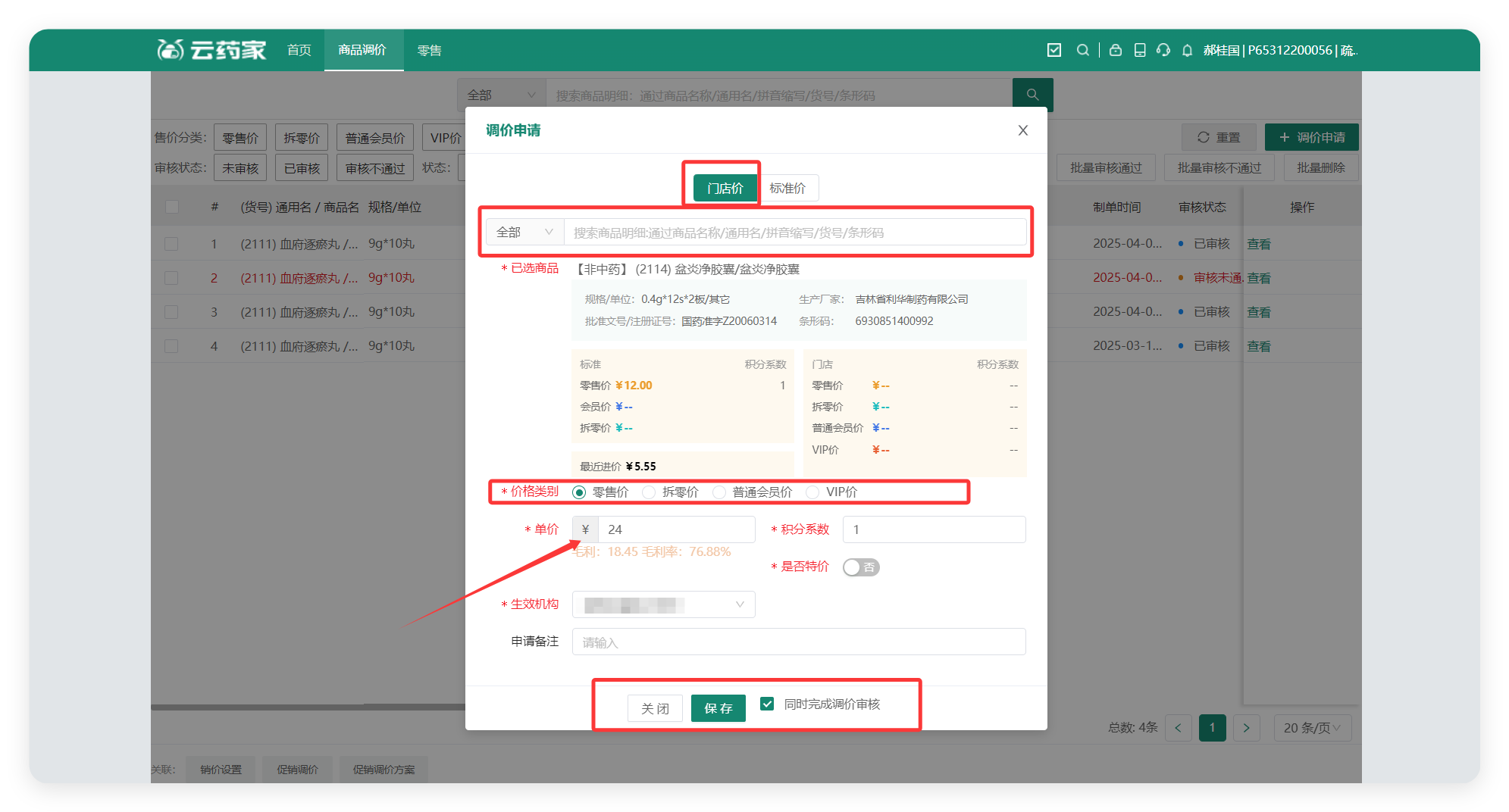The image size is (1509, 812).
Task: Select the VIP价 price type radio
Action: pos(812,492)
